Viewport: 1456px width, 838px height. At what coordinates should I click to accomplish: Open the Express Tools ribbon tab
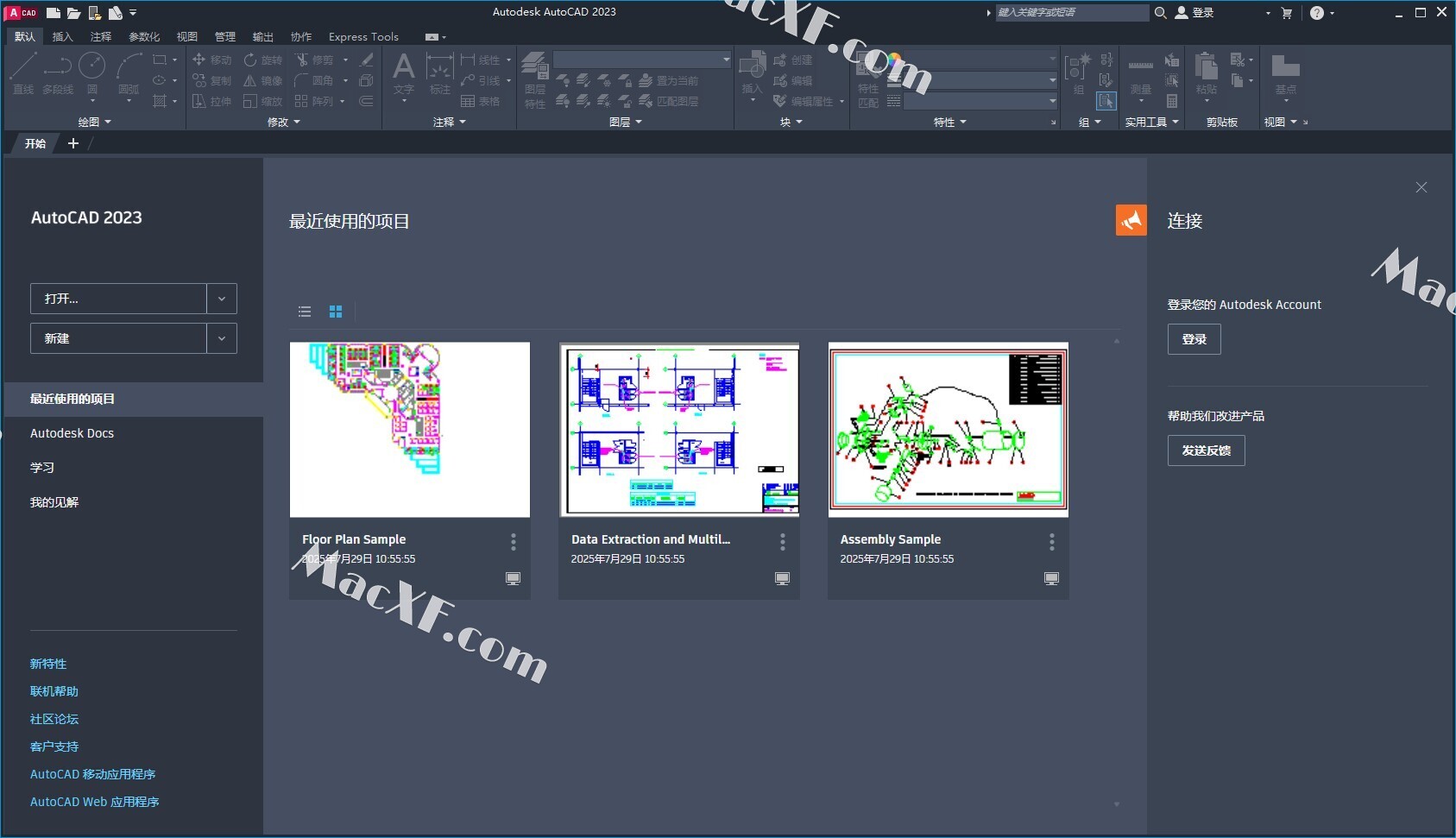(x=363, y=37)
